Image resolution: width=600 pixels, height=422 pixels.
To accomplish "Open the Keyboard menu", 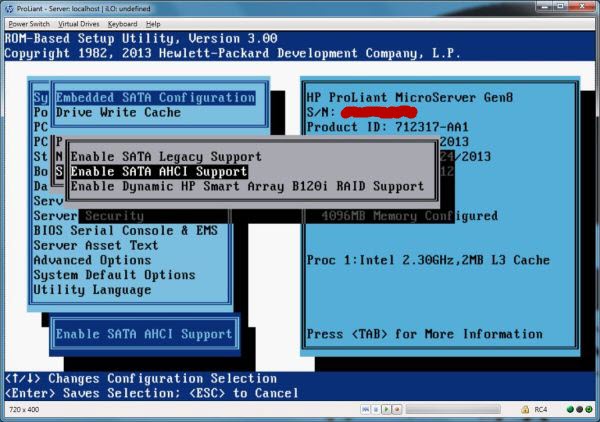I will coord(122,24).
